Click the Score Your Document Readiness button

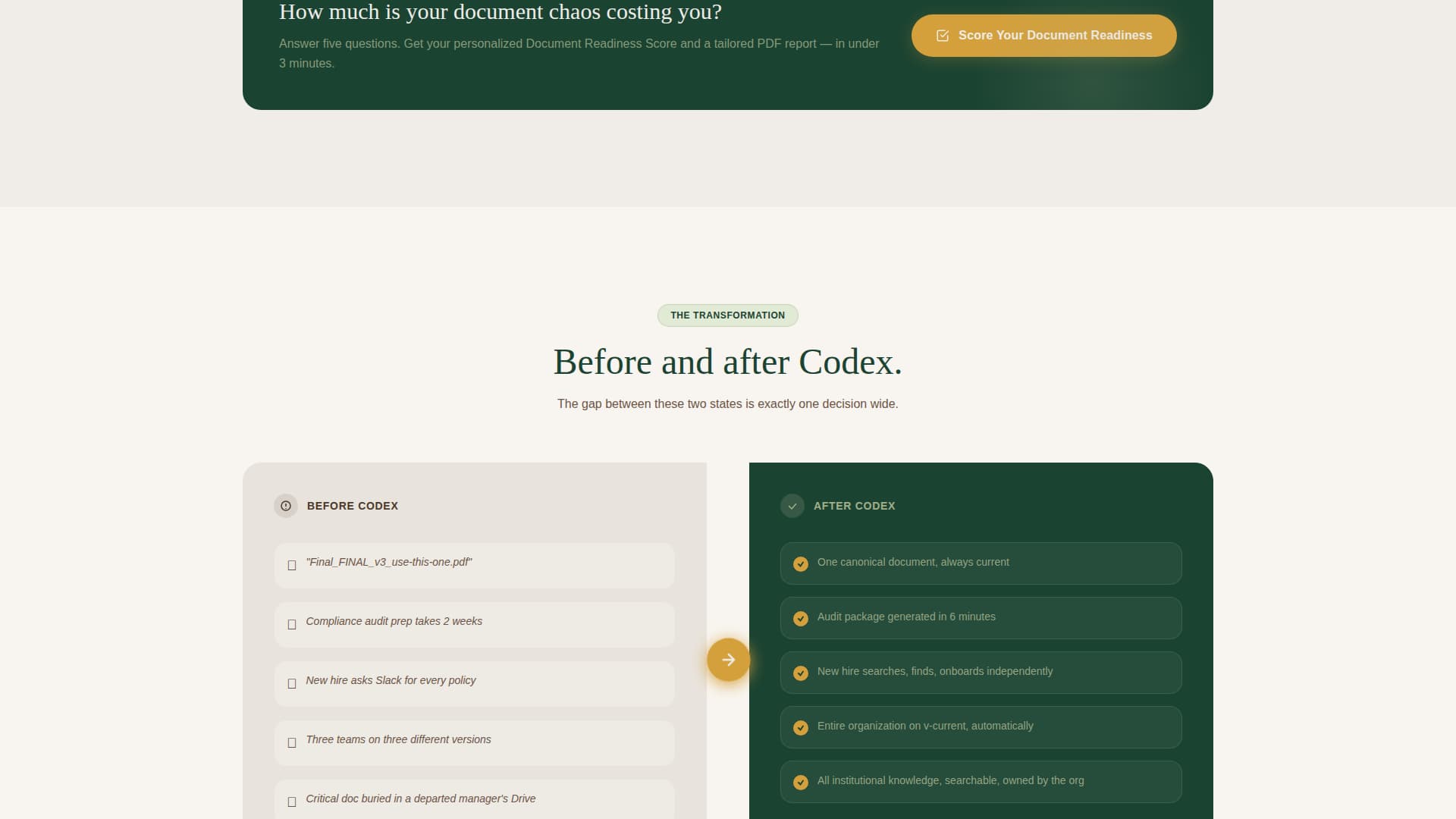tap(1043, 36)
